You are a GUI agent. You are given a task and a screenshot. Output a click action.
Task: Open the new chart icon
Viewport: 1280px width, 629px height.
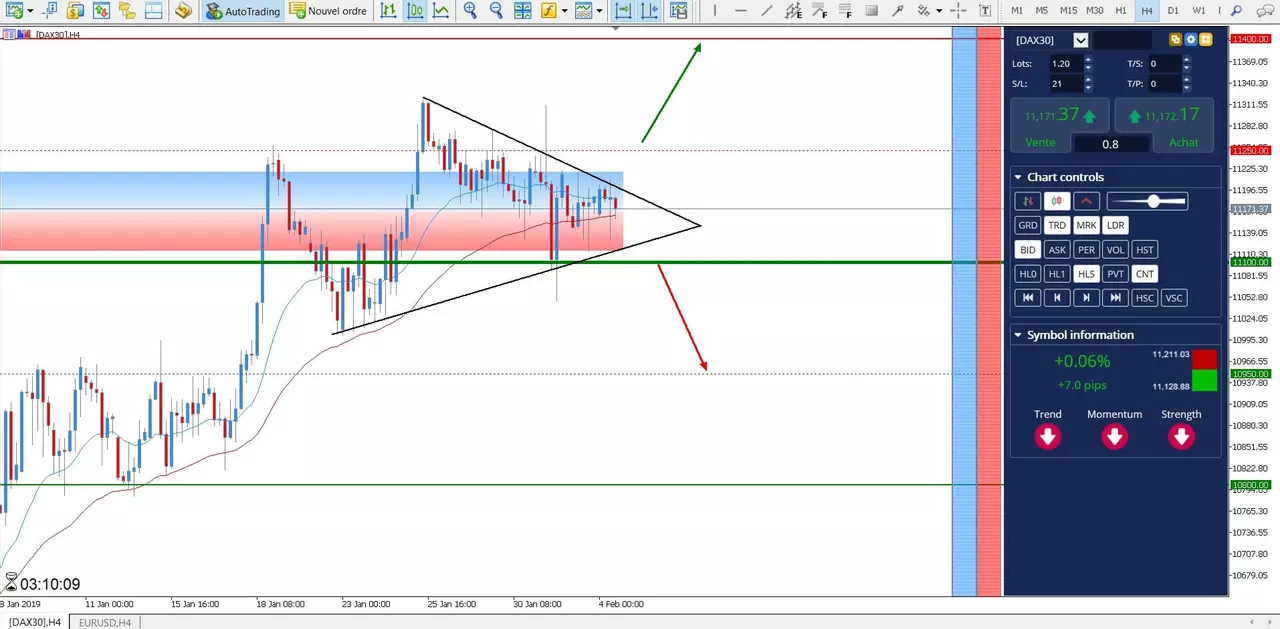14,11
